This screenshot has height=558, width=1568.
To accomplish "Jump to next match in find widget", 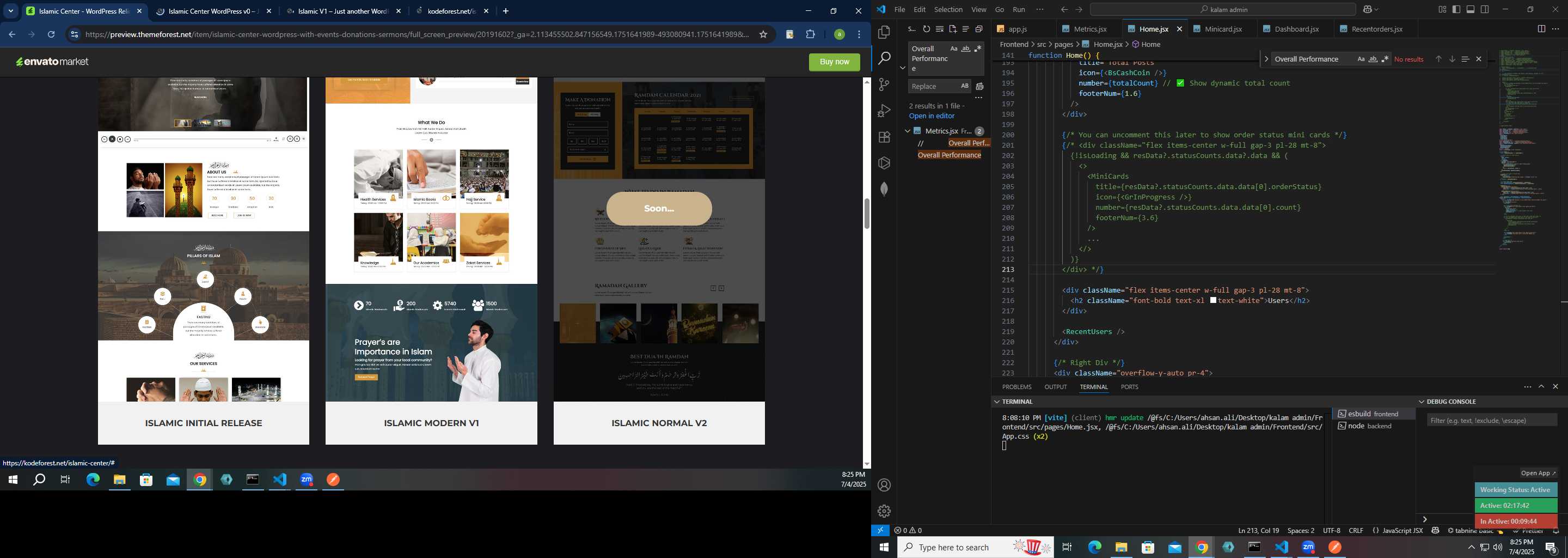I will coord(1451,59).
